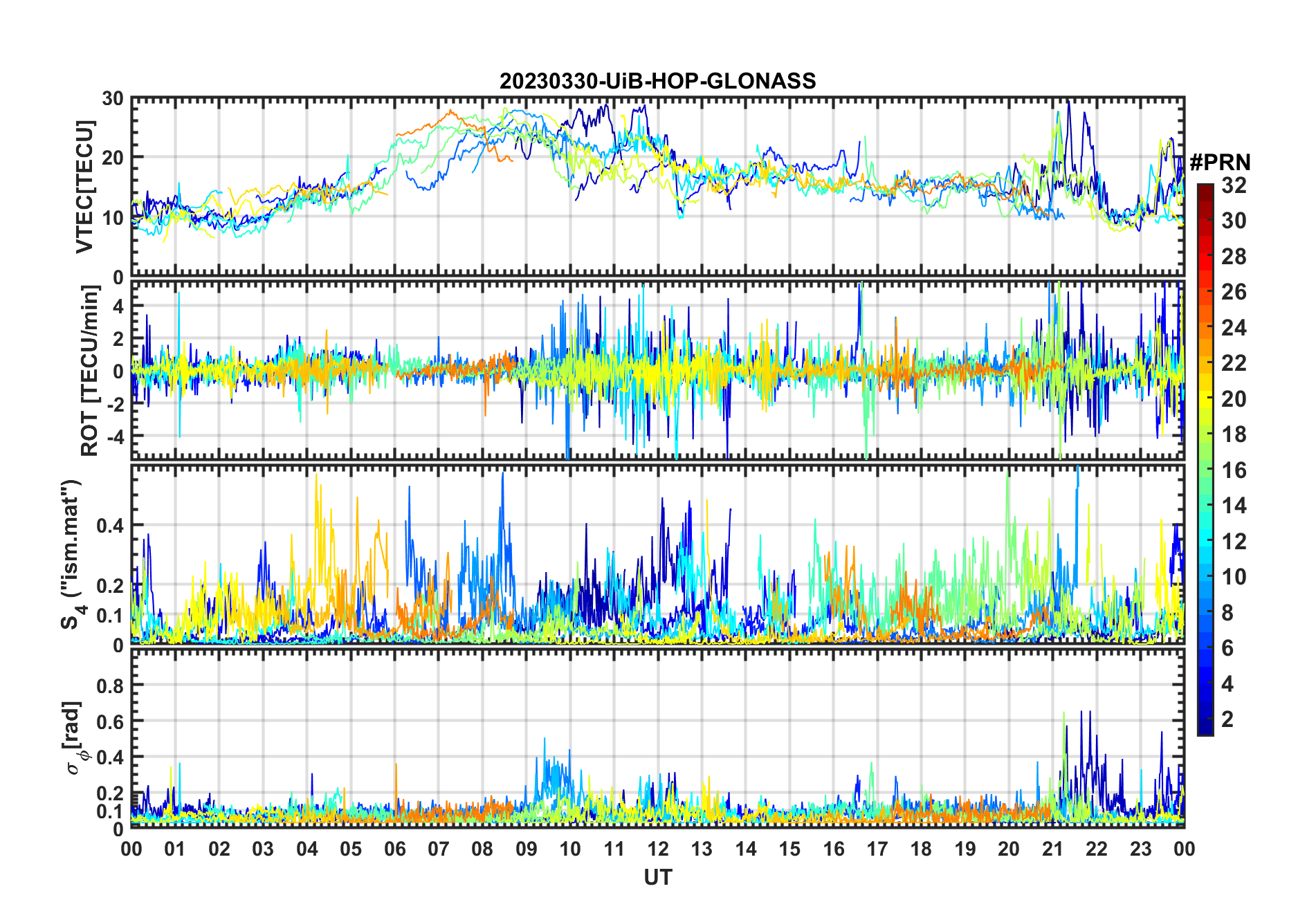This screenshot has height=920, width=1316.
Task: Click the sigma-phi axis tick label 0.6
Action: point(110,721)
